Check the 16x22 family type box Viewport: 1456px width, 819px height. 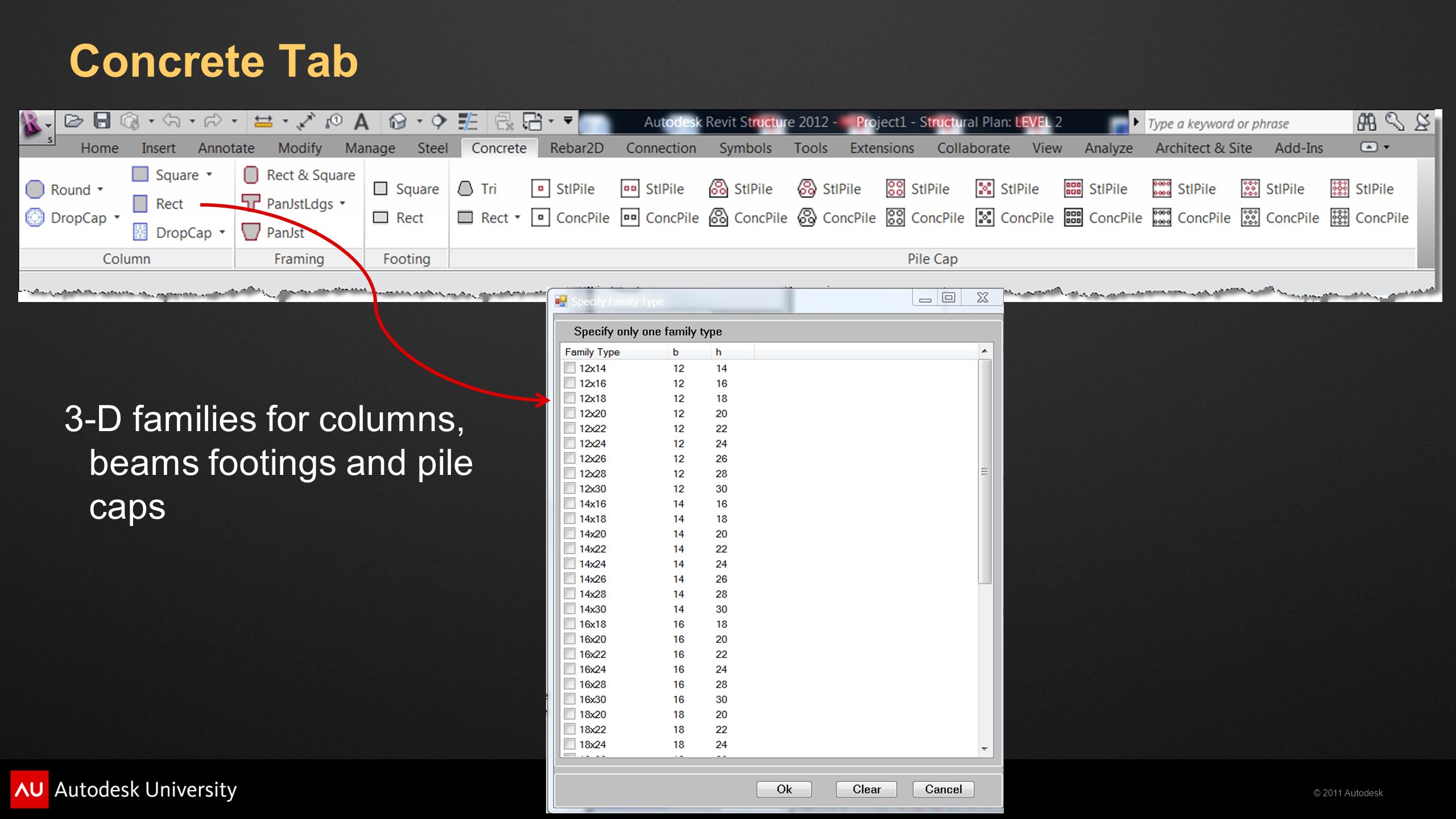click(x=569, y=654)
